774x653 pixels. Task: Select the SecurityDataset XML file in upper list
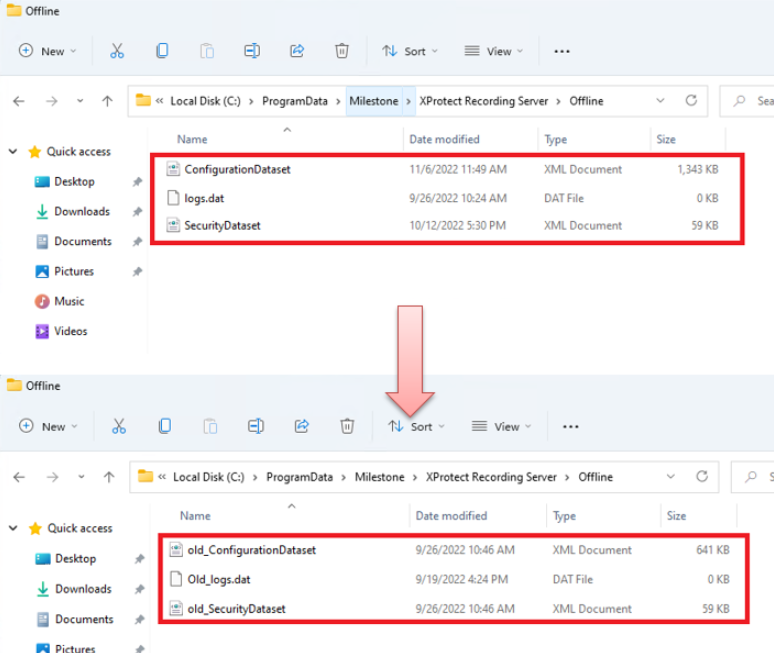point(222,226)
